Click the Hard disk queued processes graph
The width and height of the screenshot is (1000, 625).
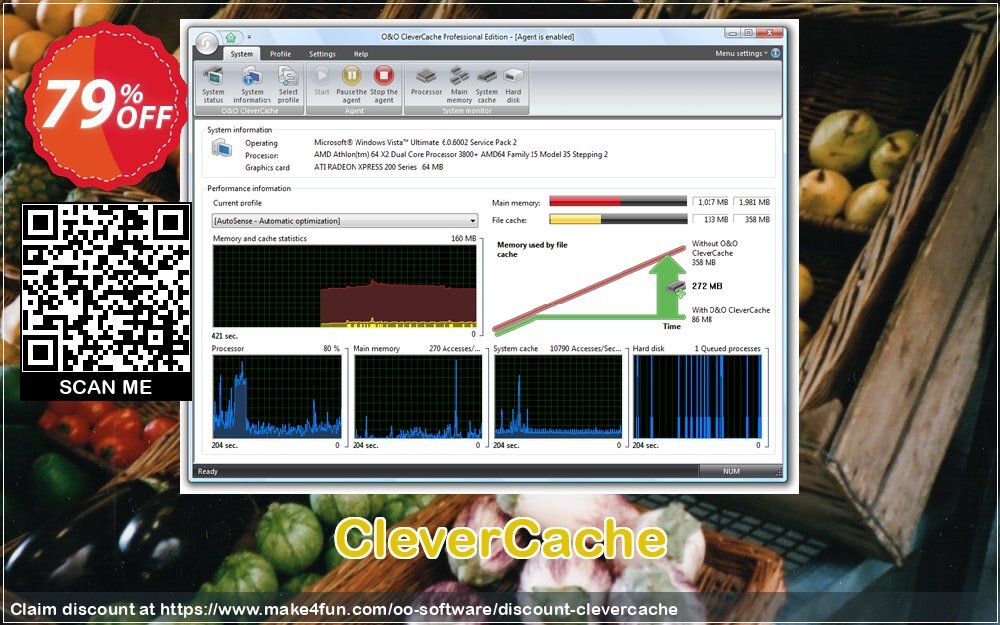click(x=698, y=397)
